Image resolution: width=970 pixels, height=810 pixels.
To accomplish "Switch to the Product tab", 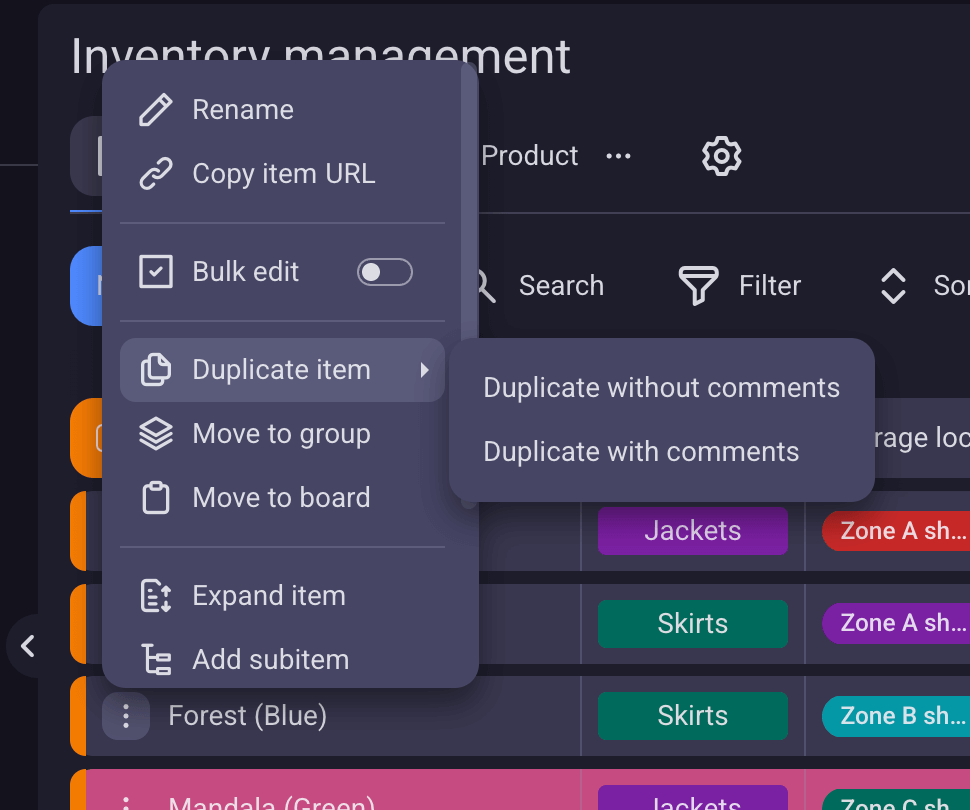I will pyautogui.click(x=529, y=156).
